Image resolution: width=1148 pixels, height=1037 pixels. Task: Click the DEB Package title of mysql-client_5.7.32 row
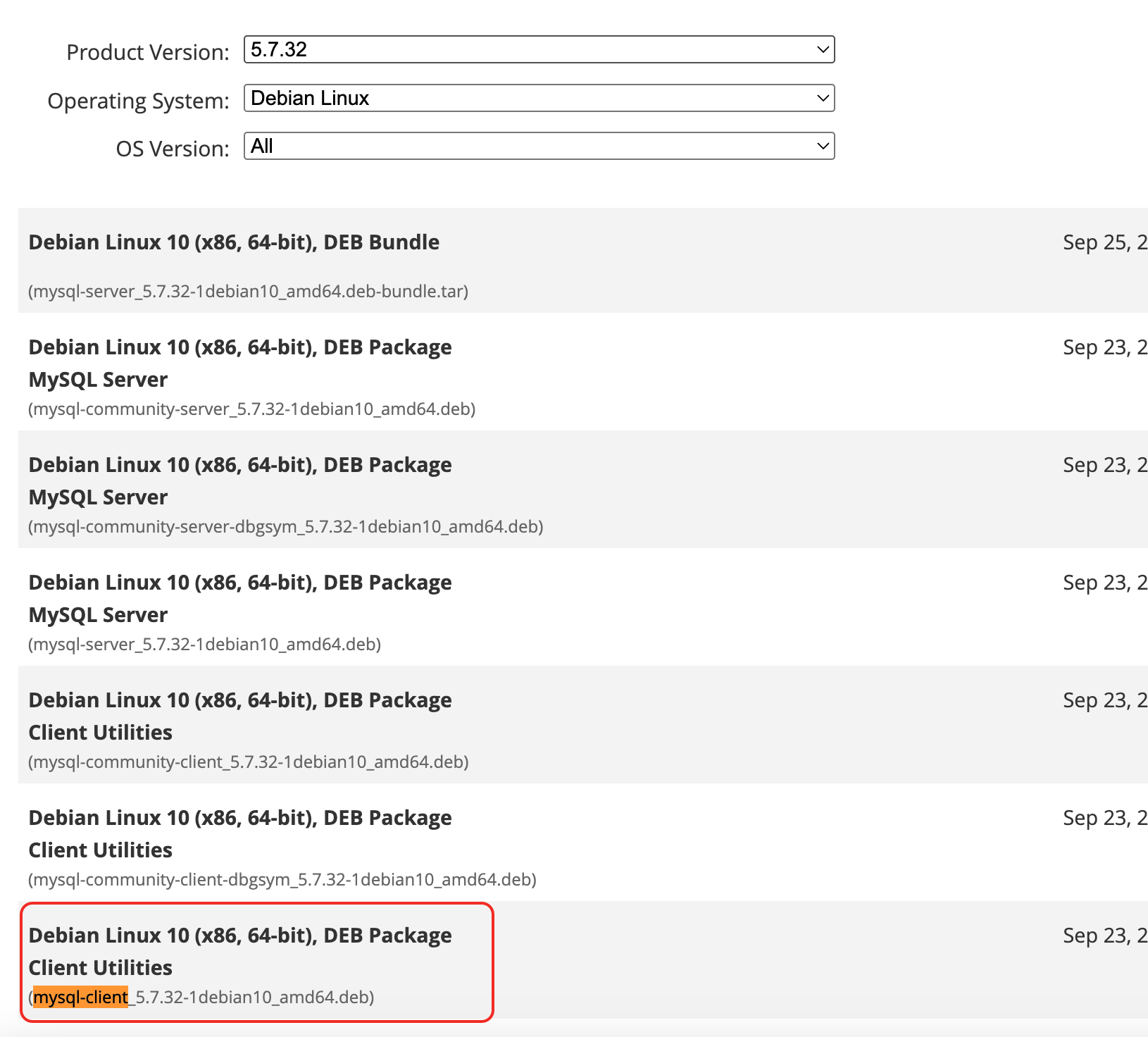(240, 936)
